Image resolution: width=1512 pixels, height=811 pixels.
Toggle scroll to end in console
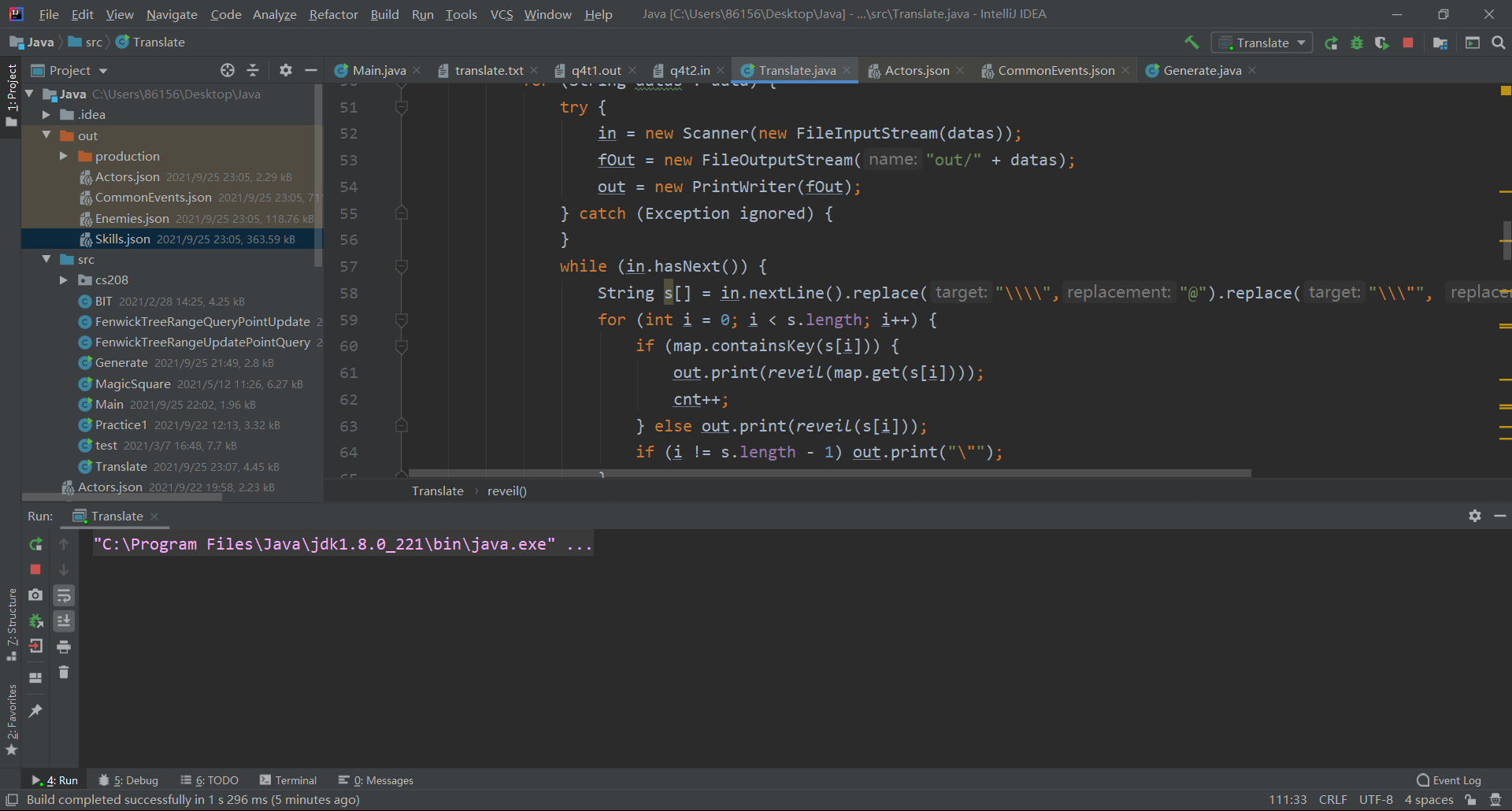coord(64,621)
